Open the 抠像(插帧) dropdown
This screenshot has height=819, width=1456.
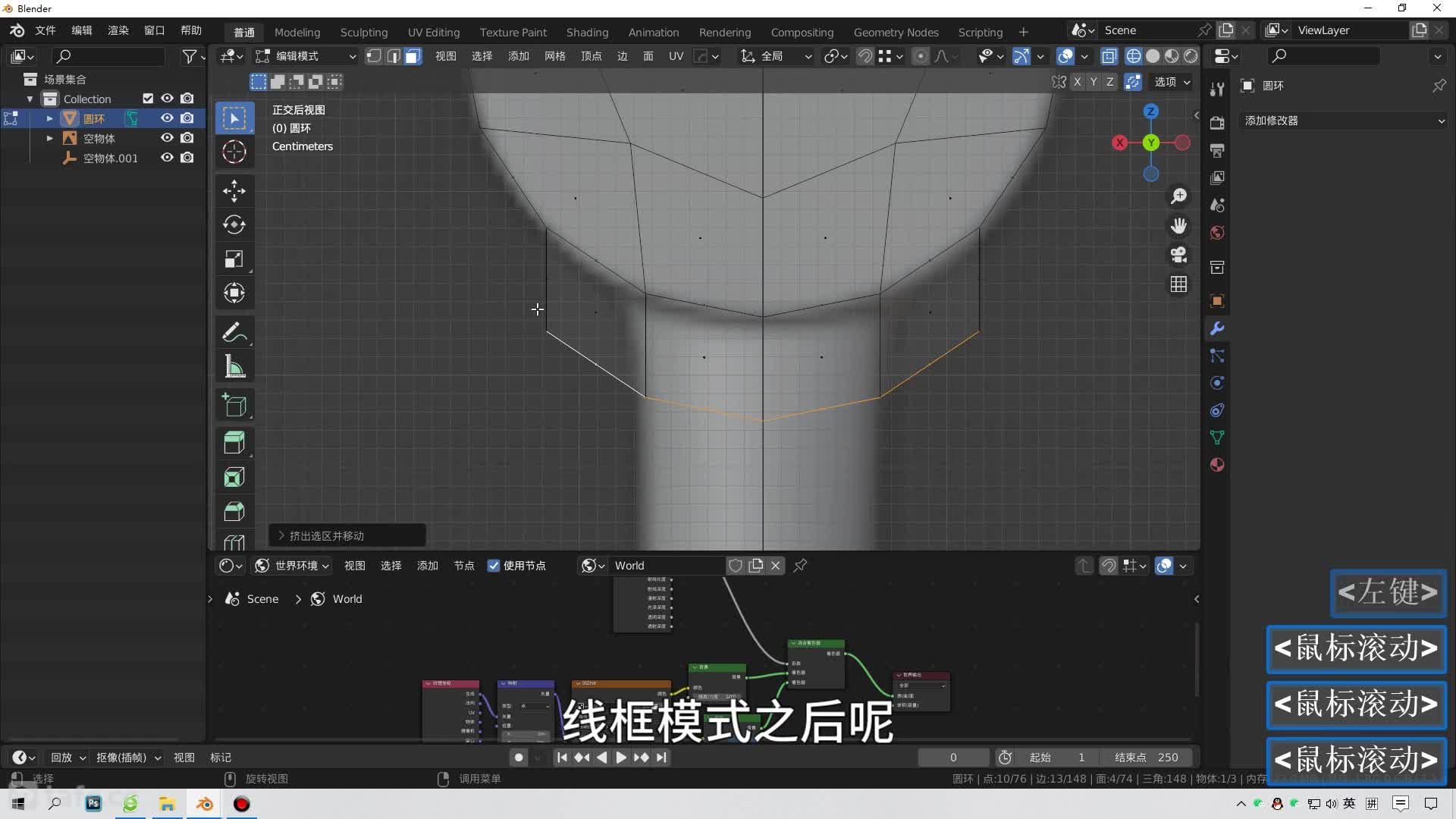coord(128,758)
